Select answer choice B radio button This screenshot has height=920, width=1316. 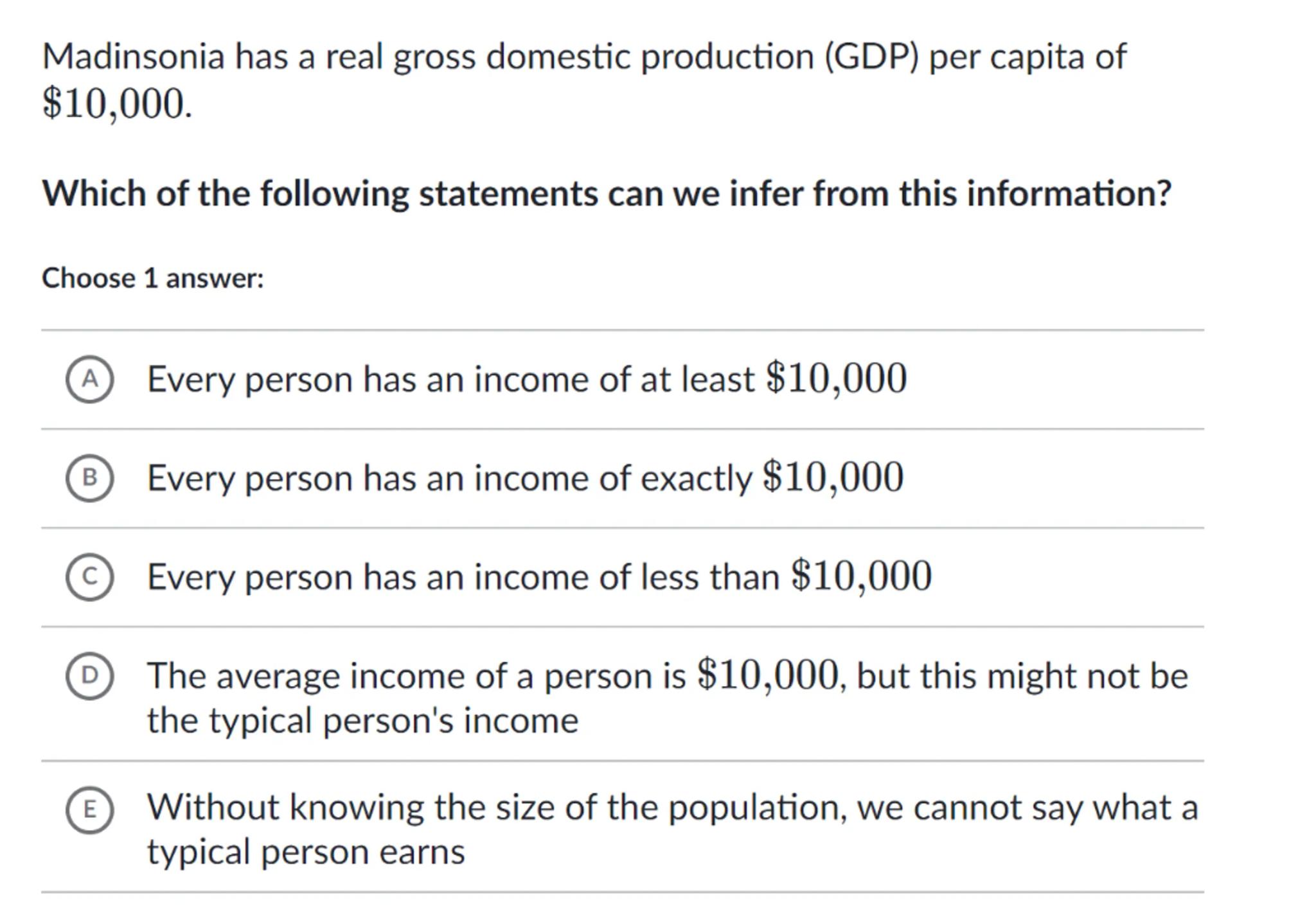90,478
